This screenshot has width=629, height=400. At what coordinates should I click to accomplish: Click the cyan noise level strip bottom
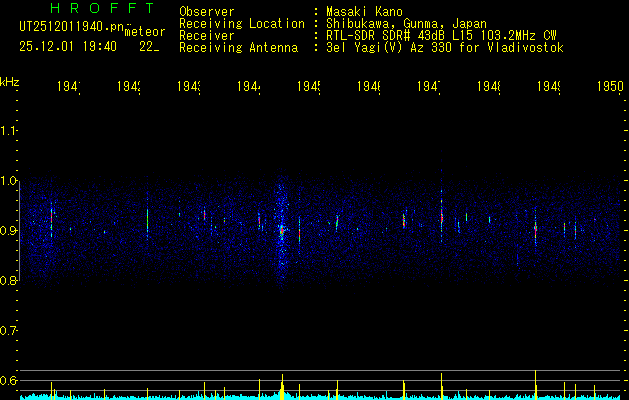[322, 397]
